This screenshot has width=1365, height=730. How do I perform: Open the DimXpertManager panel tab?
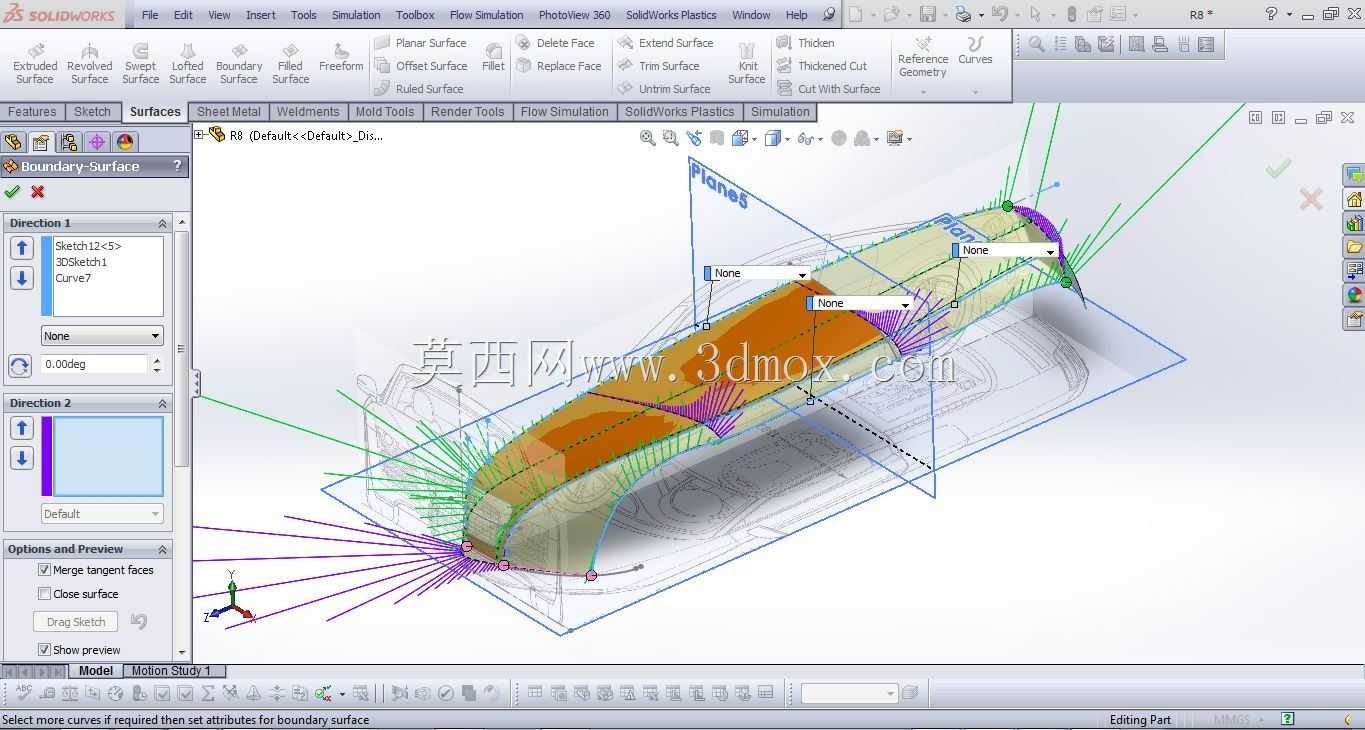[96, 142]
